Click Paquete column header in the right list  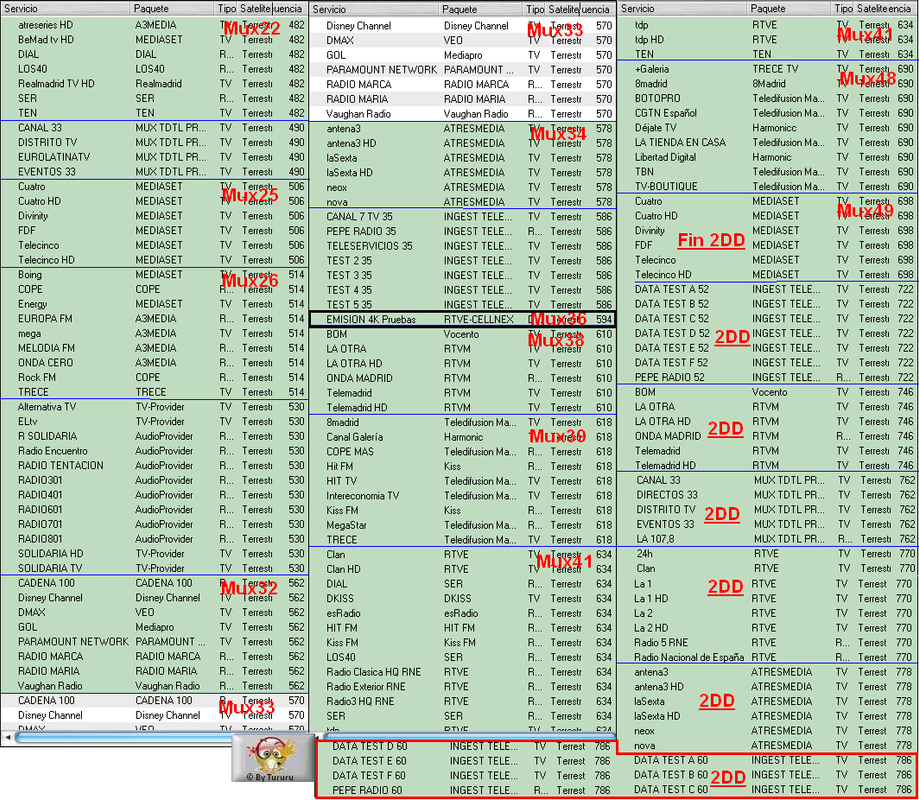[790, 9]
